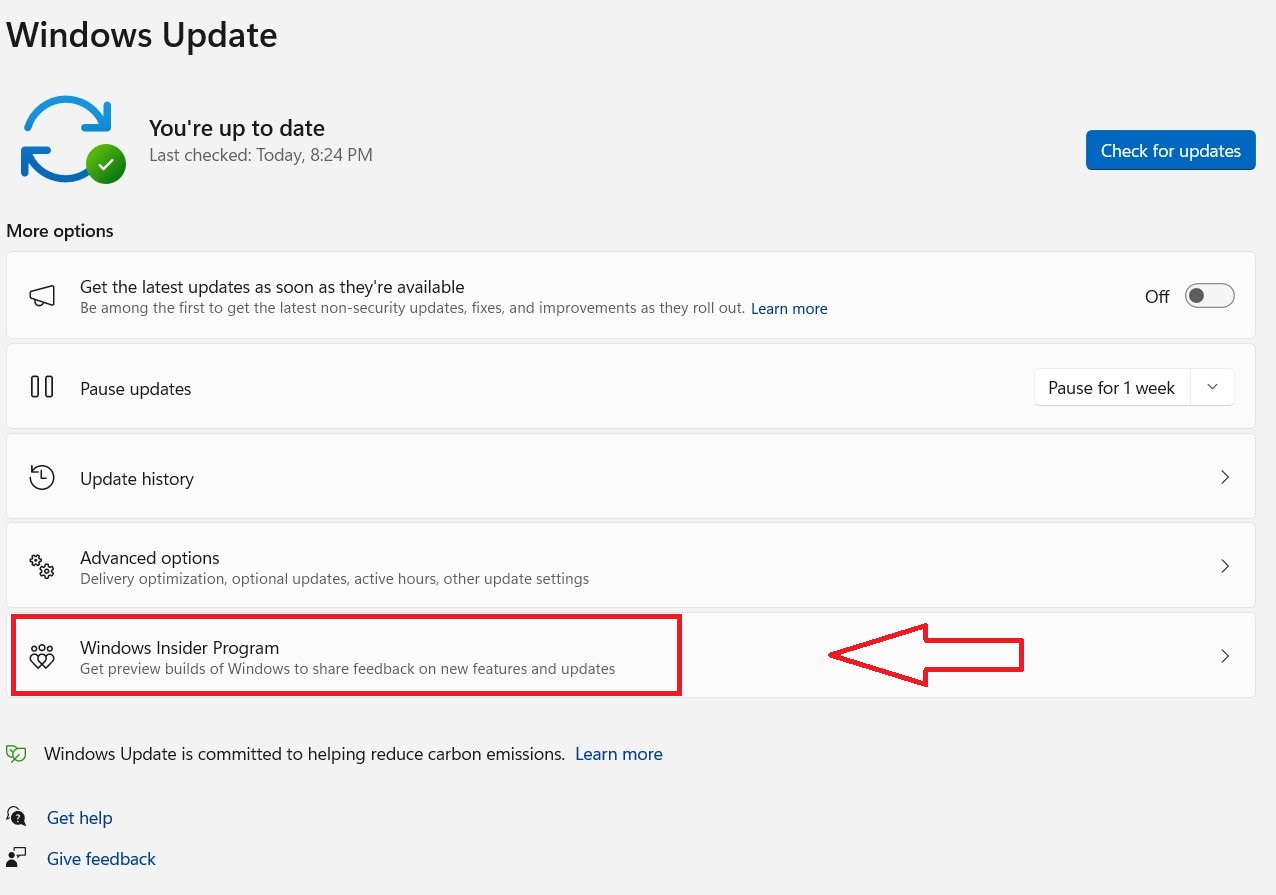
Task: Click the Update history clock icon
Action: pos(42,477)
